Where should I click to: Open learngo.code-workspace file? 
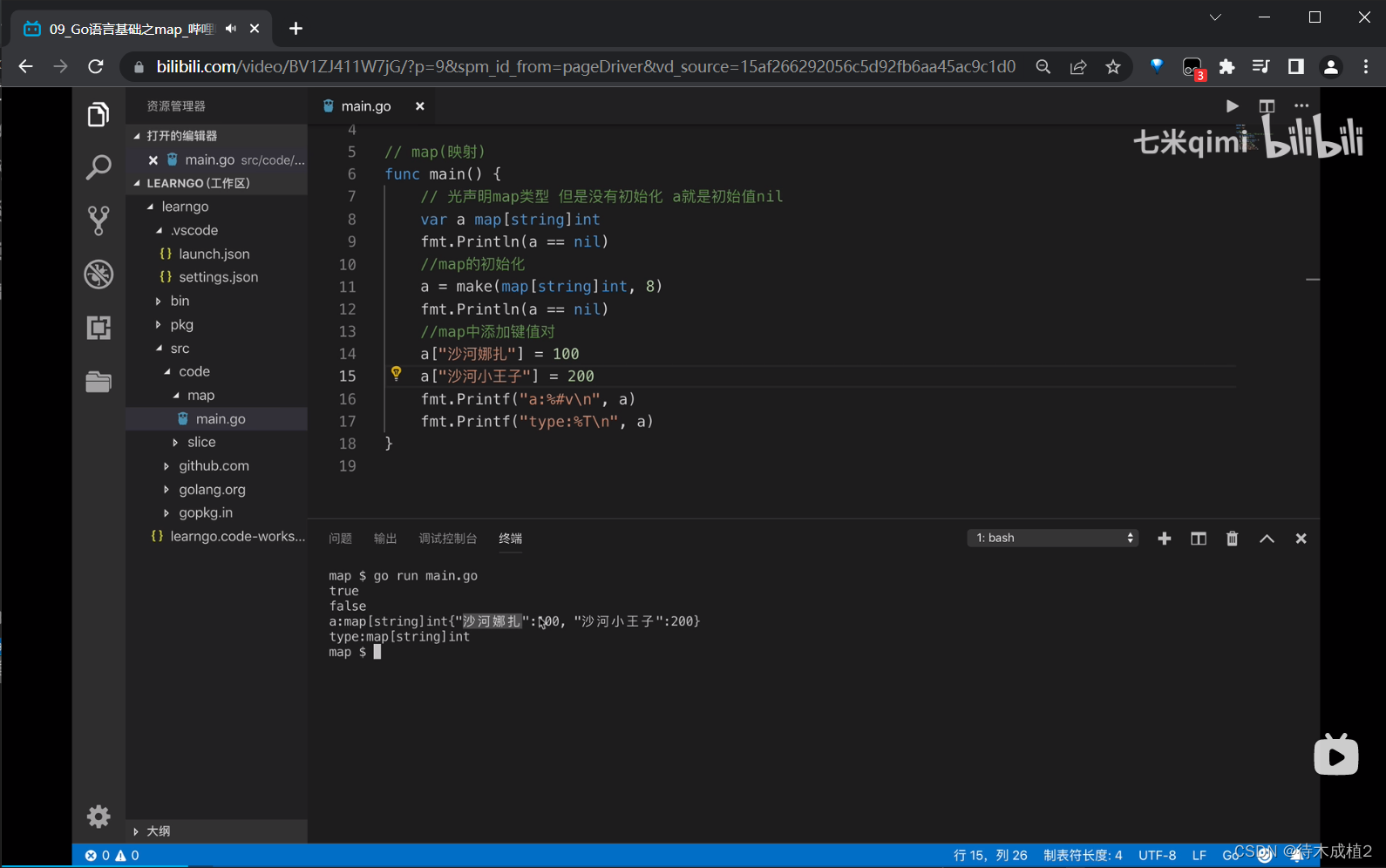pyautogui.click(x=228, y=536)
